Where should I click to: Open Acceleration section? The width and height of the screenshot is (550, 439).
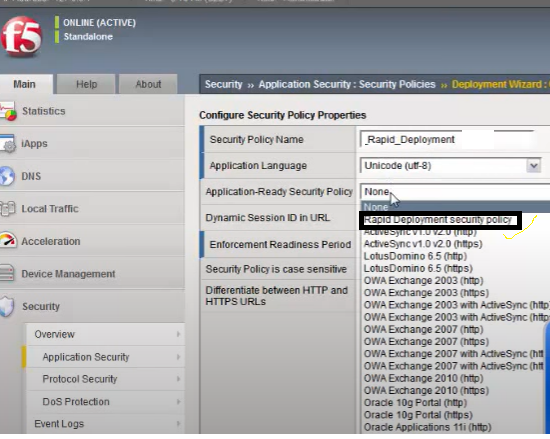pyautogui.click(x=51, y=241)
